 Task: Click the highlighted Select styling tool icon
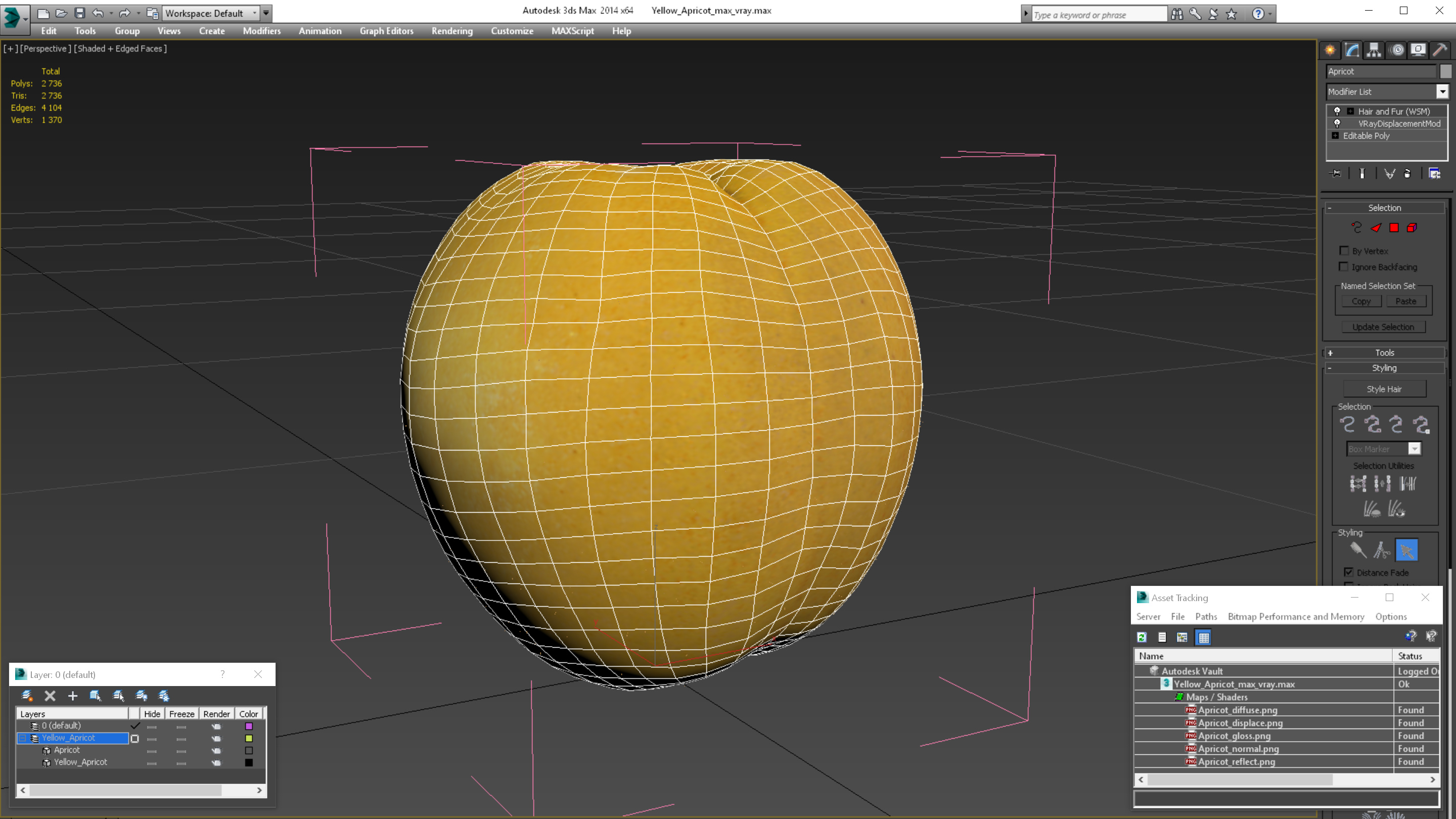coord(1407,550)
